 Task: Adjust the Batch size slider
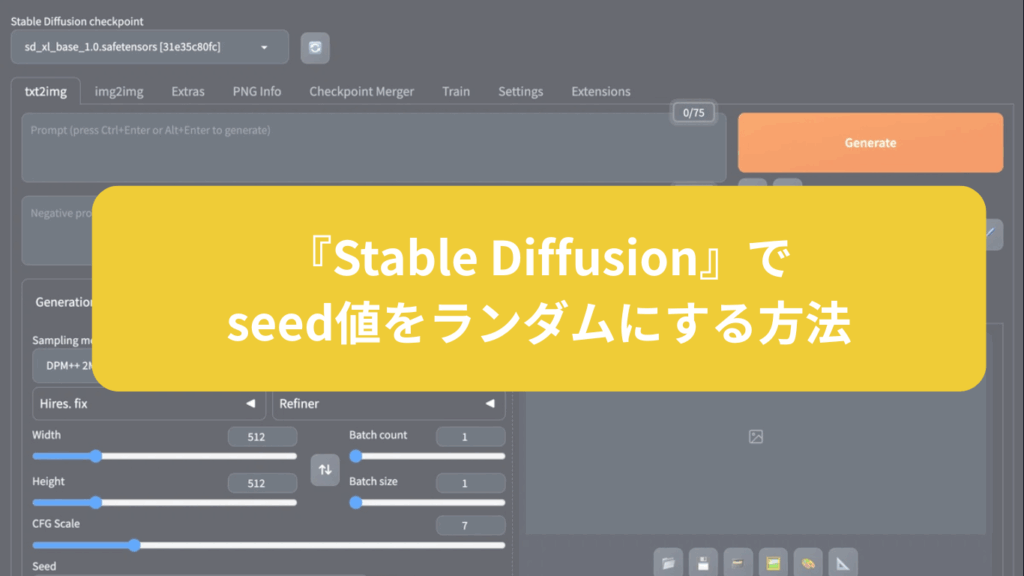tap(427, 502)
